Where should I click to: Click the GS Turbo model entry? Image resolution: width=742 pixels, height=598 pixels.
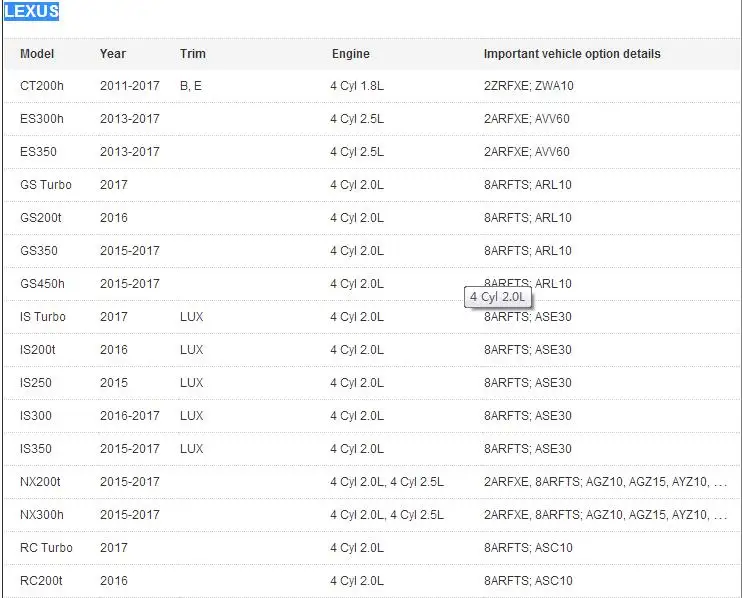(46, 185)
